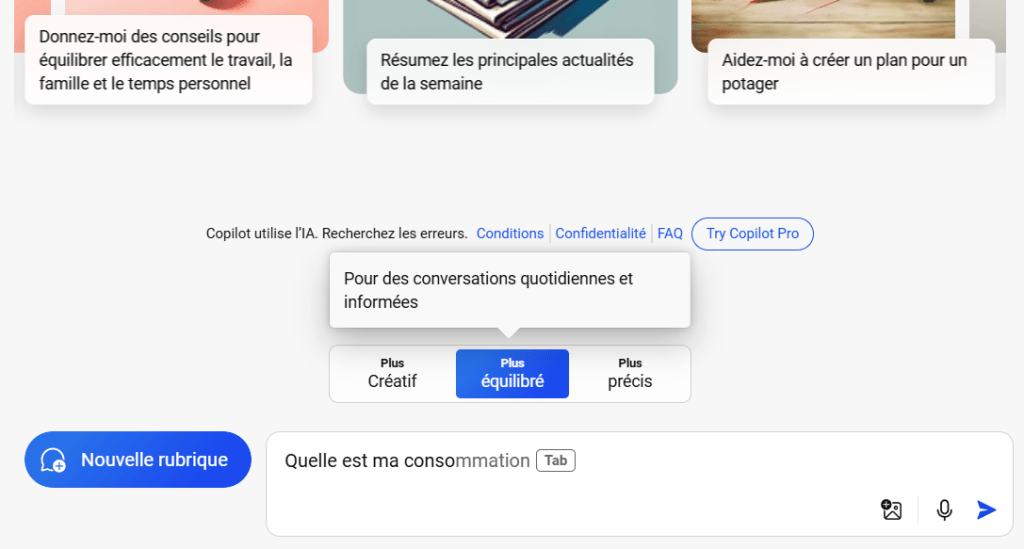Open the Confidentialité link
Viewport: 1024px width, 549px height.
point(600,233)
